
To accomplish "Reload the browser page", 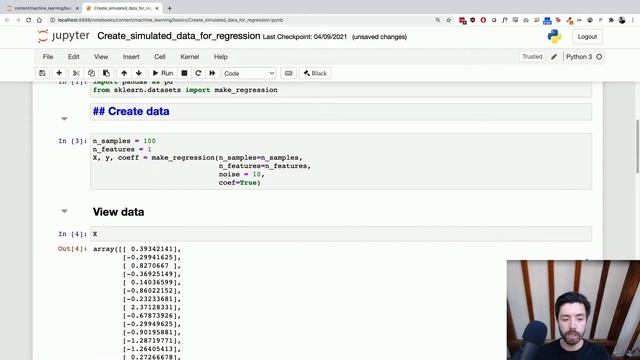I will tap(29, 20).
